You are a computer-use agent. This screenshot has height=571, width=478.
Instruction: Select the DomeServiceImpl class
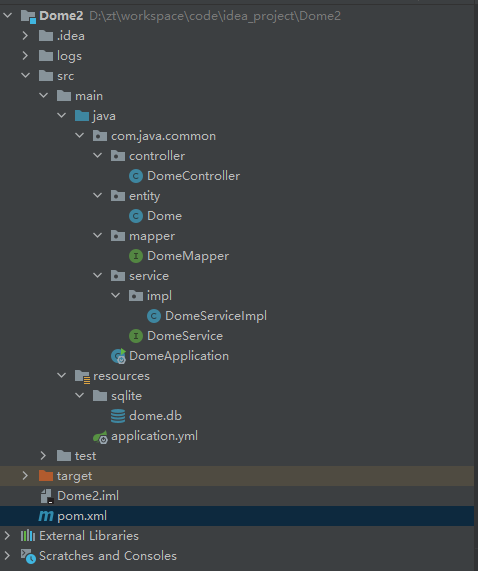(x=216, y=316)
